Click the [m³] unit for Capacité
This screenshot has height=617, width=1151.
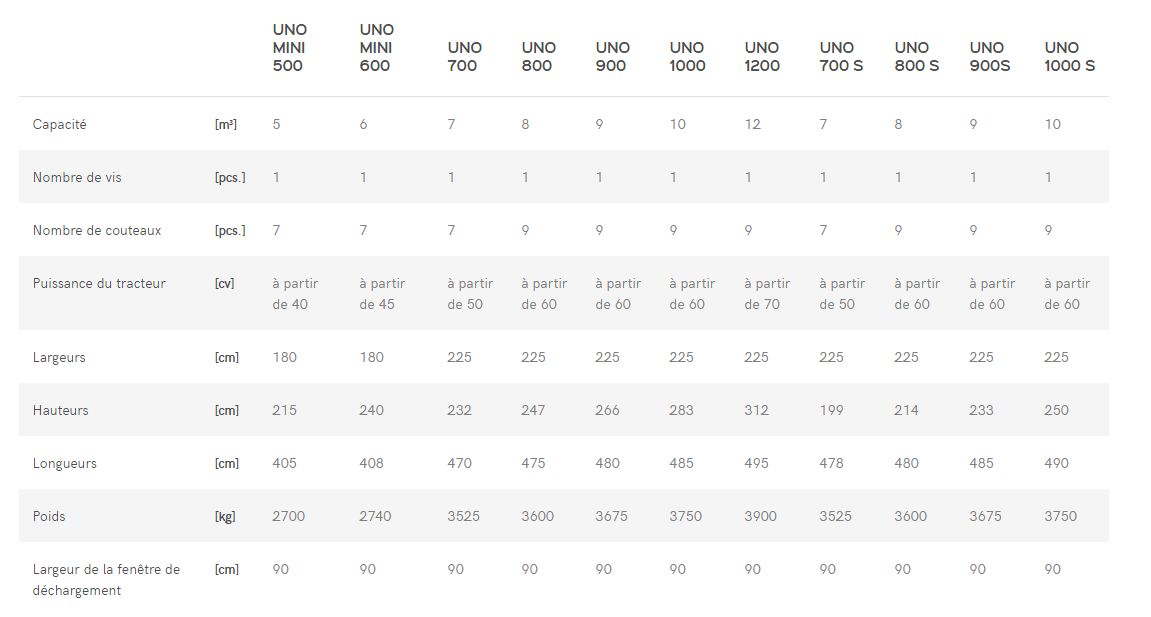(226, 125)
